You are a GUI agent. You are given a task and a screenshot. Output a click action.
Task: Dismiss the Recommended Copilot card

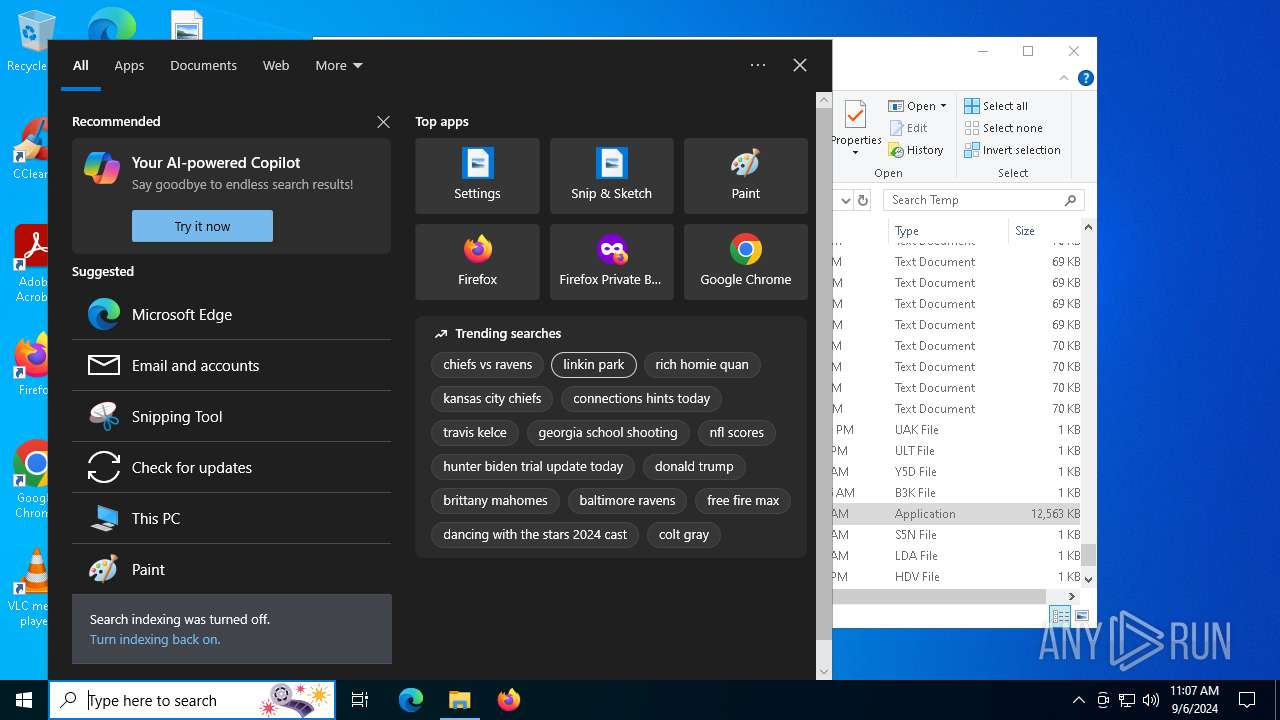pyautogui.click(x=383, y=122)
